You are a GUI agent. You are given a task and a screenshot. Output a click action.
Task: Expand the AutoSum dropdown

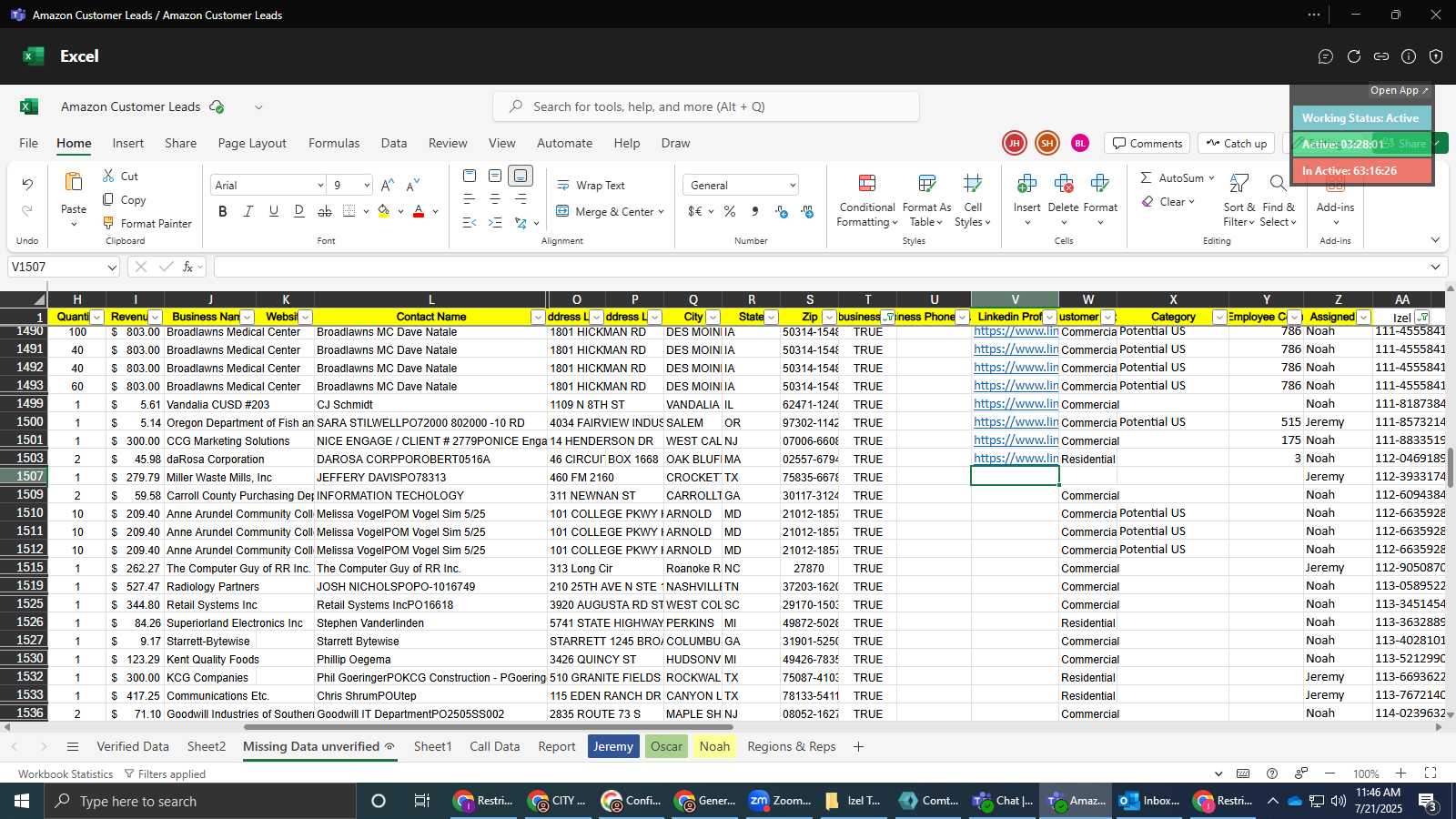click(x=1211, y=177)
